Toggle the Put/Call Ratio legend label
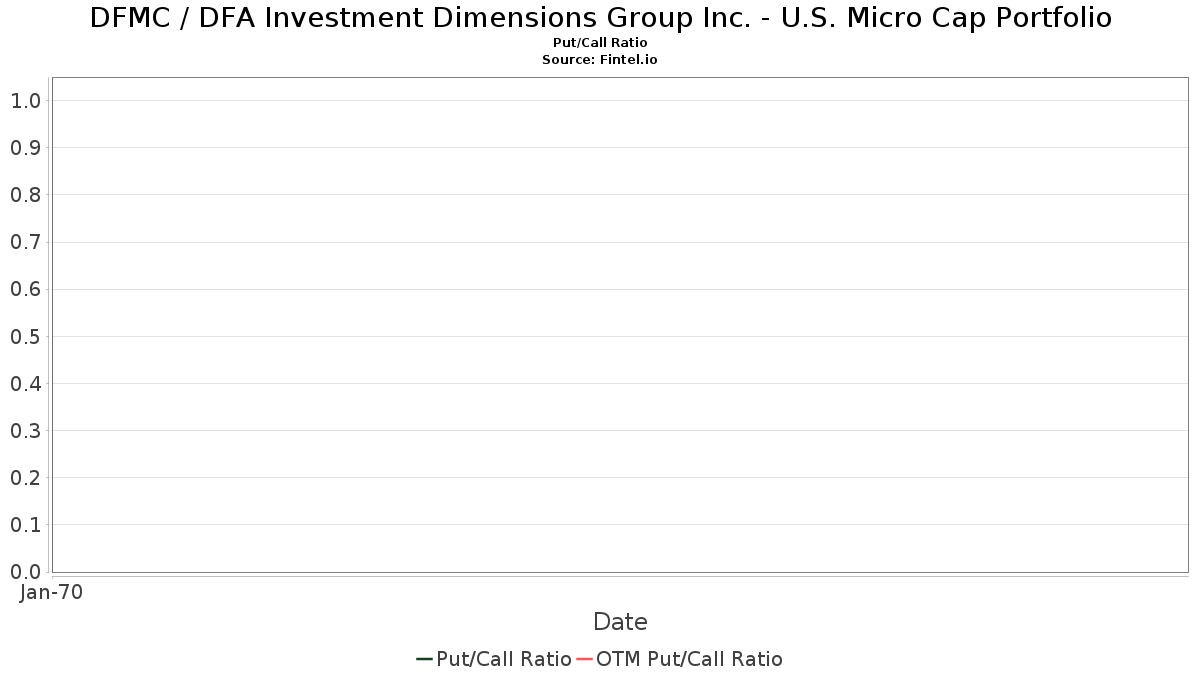This screenshot has width=1200, height=675. pyautogui.click(x=504, y=659)
